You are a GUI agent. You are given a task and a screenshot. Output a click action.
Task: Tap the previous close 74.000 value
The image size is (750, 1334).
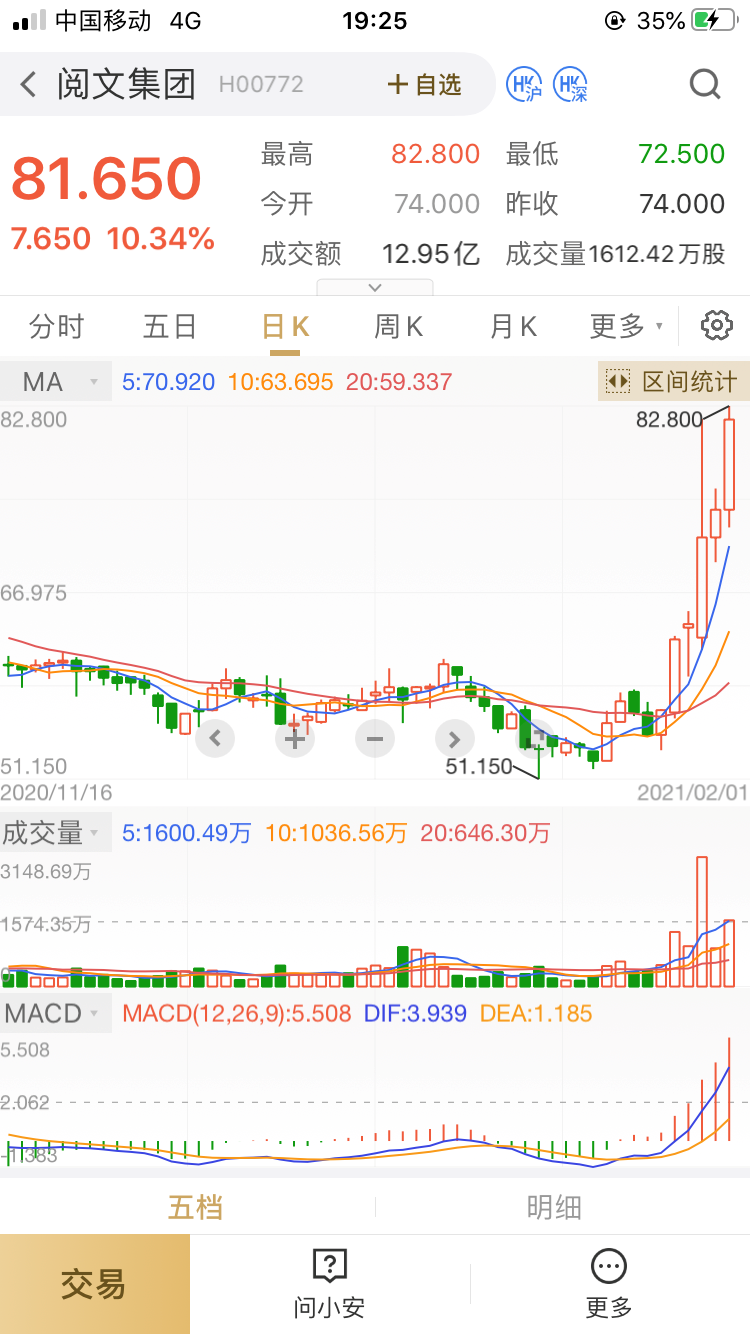click(682, 204)
